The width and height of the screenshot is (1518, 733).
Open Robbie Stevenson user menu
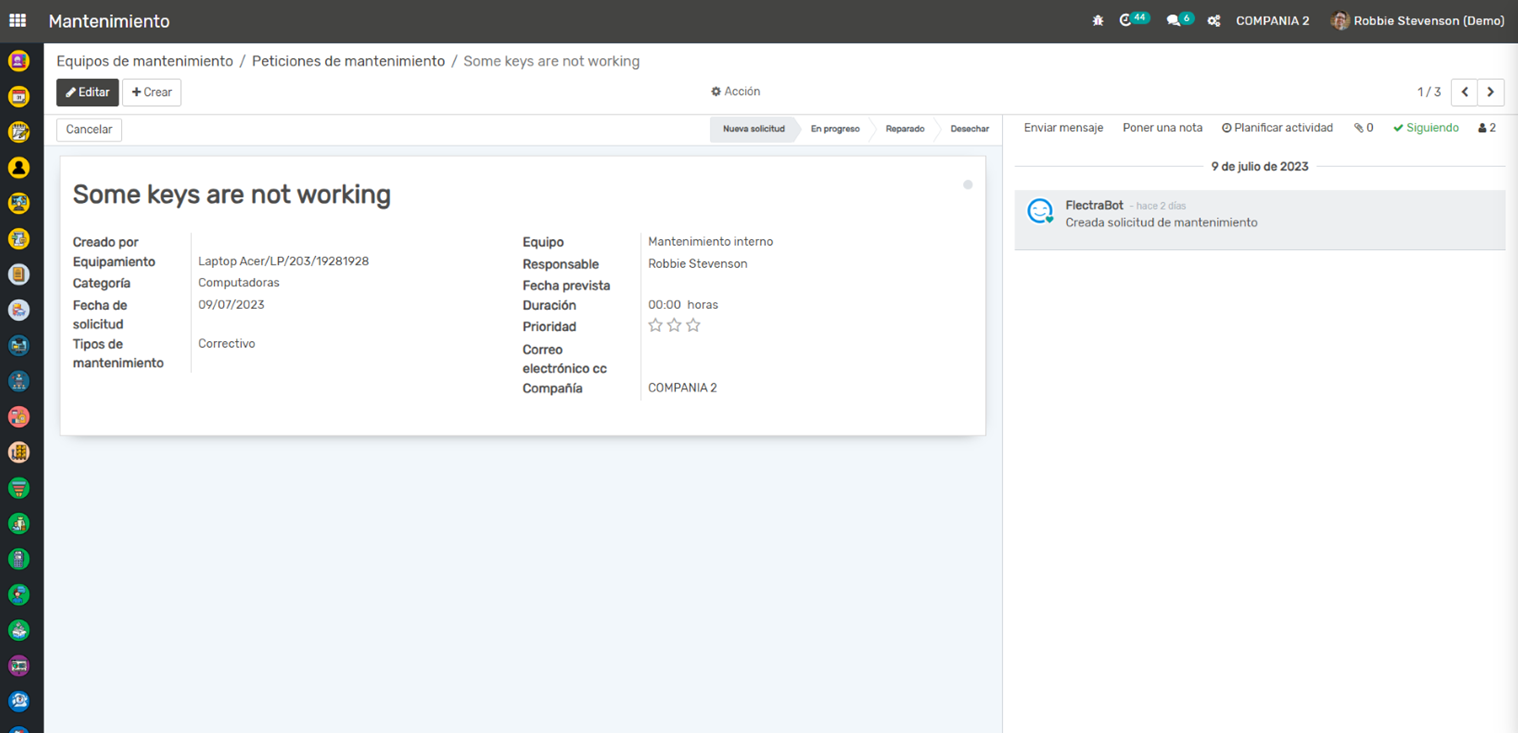[1417, 21]
